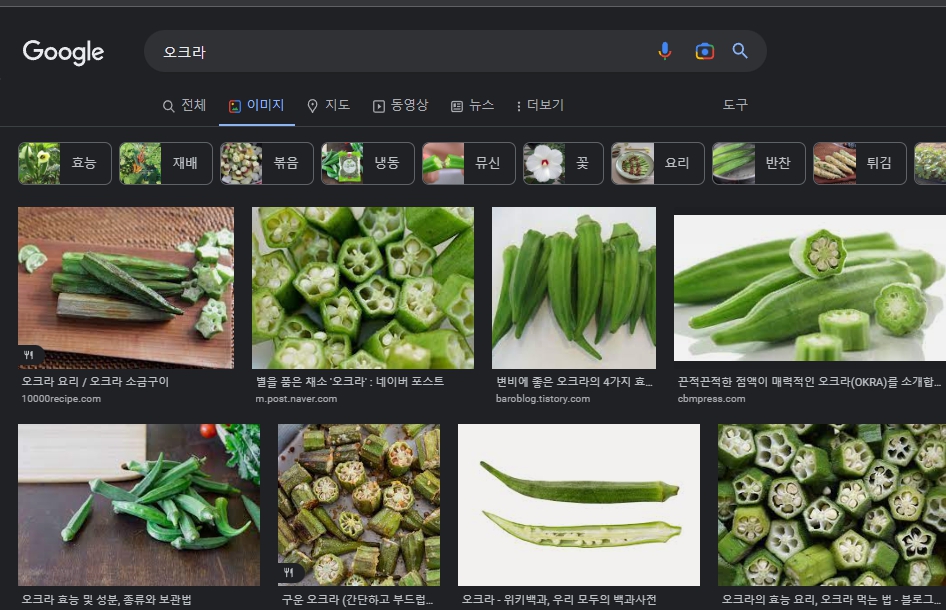Apply the 튀김 filter chip
Screen dimensions: 946x610
coord(859,163)
